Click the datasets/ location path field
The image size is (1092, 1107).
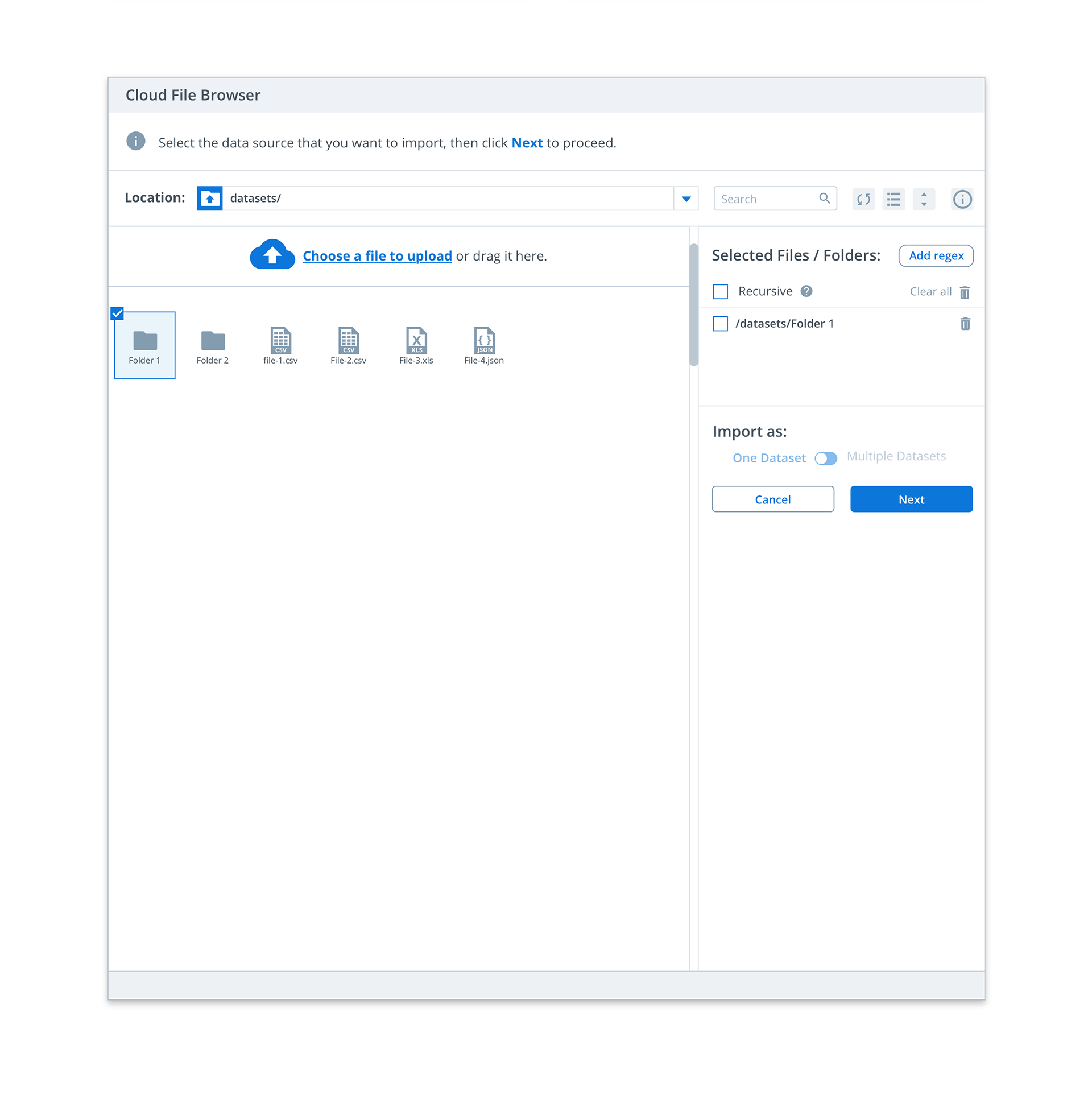click(448, 199)
